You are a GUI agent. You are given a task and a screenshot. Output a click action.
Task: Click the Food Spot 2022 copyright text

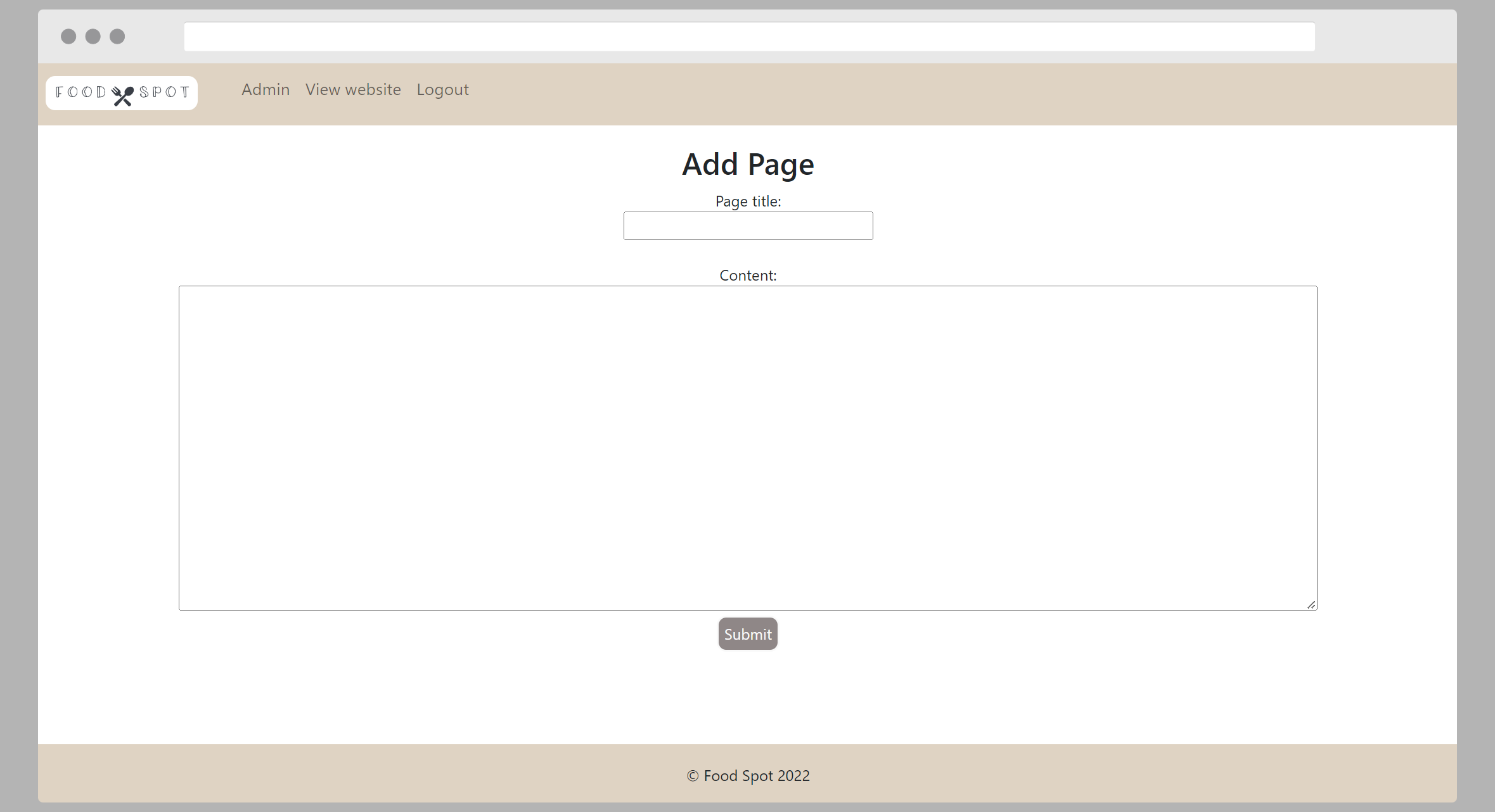point(756,776)
